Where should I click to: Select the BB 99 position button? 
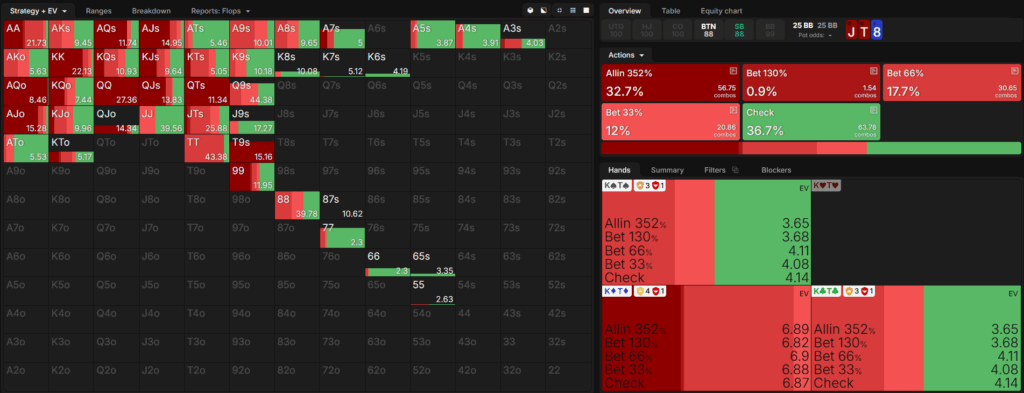click(770, 30)
